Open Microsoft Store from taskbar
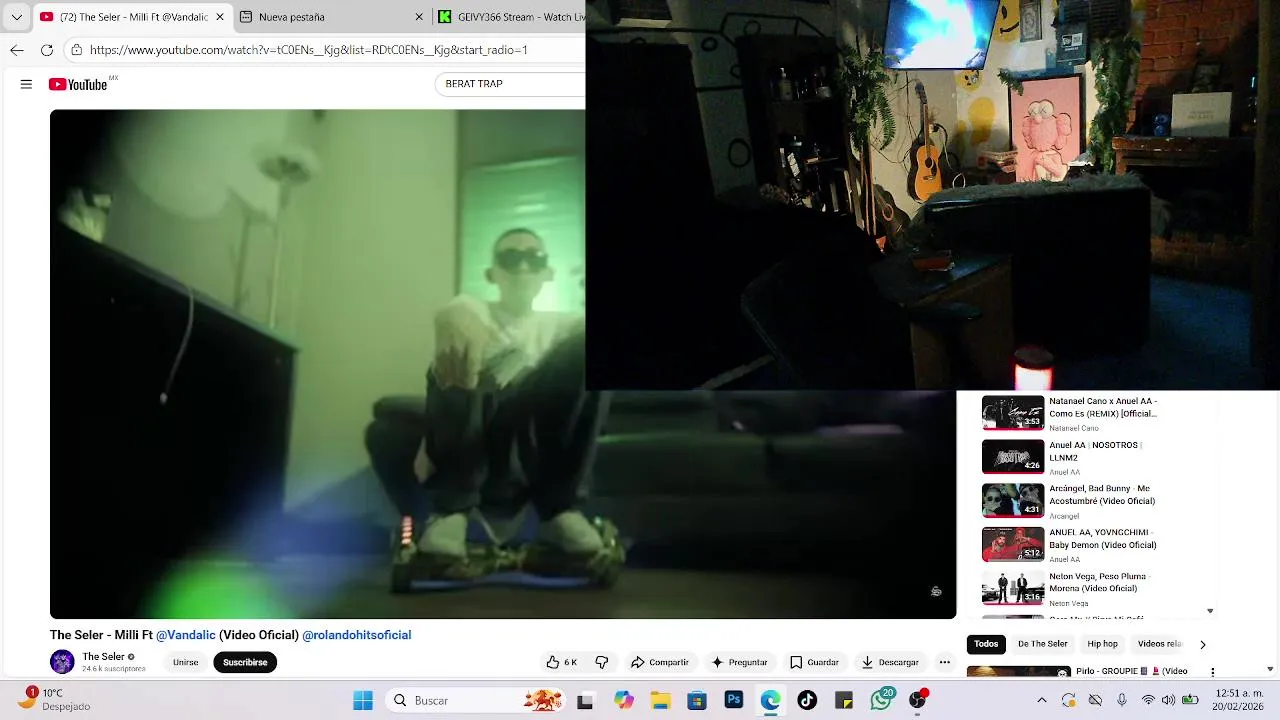 pyautogui.click(x=697, y=700)
